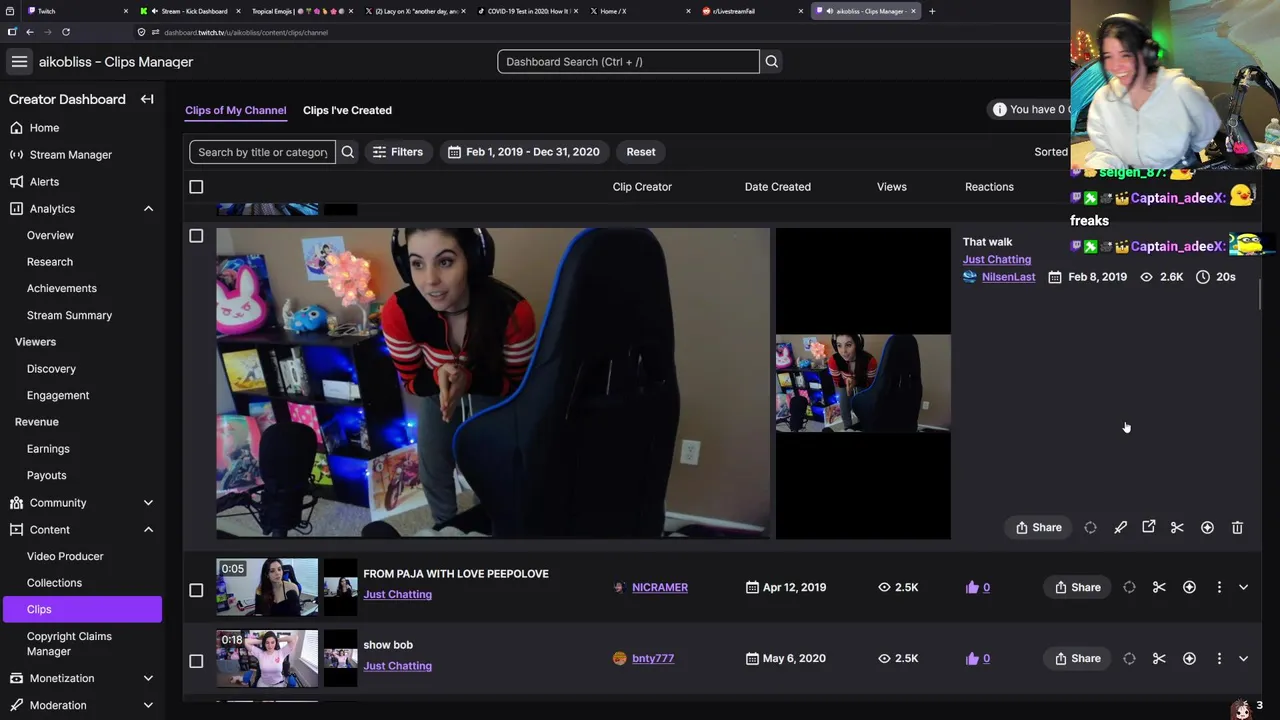Switch to the r/LivestreamFail browser tab

tap(752, 11)
